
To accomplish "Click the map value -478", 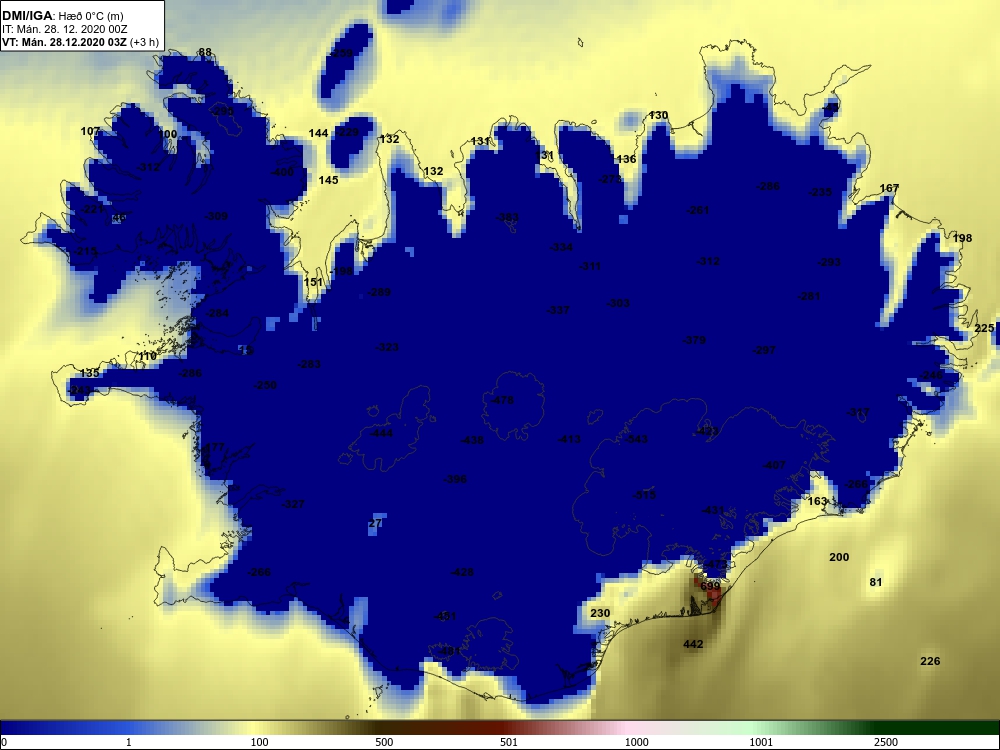I will 501,400.
